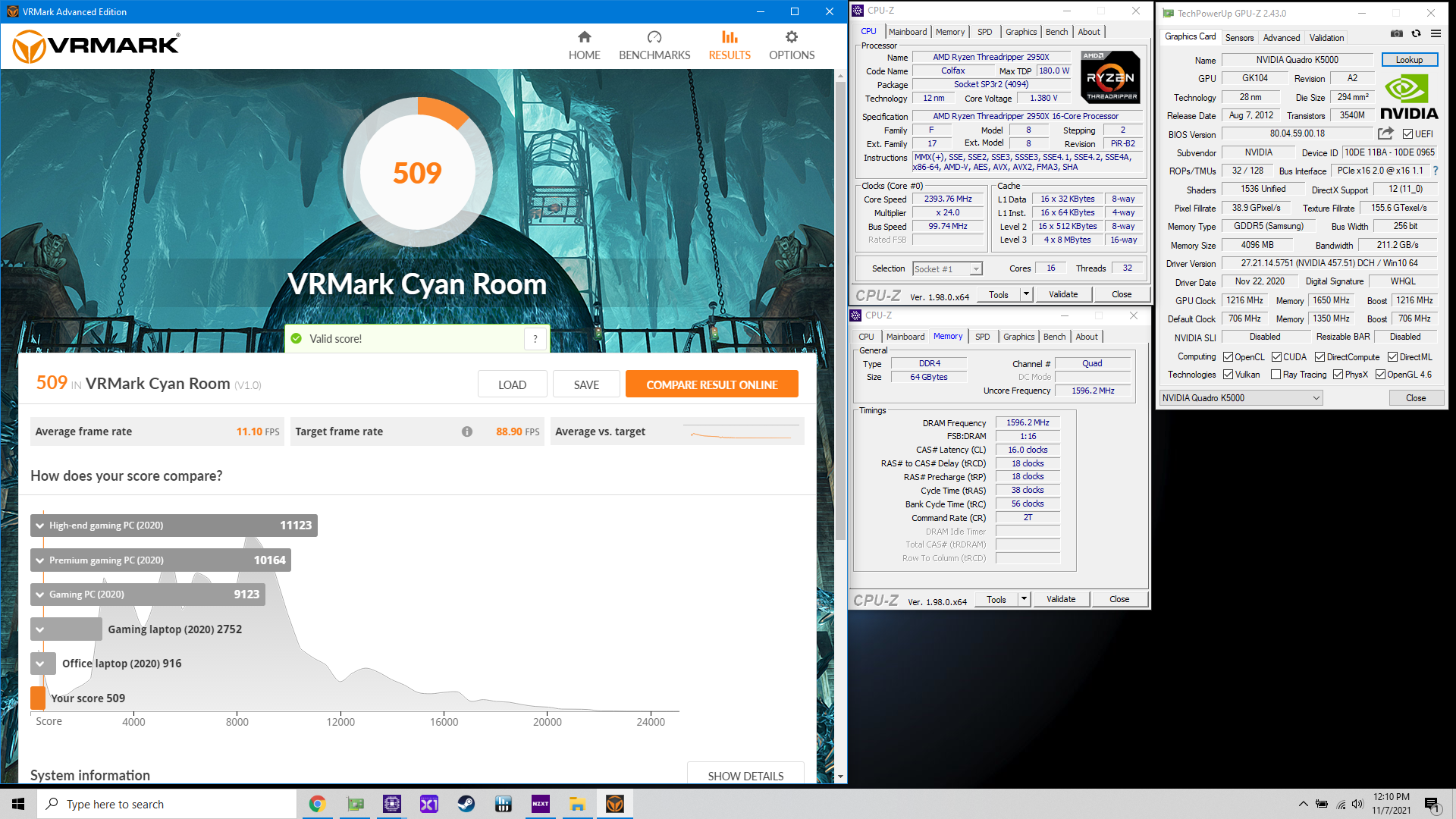The image size is (1456, 819).
Task: Click the Ryzen Threadripper logo
Action: click(1110, 77)
